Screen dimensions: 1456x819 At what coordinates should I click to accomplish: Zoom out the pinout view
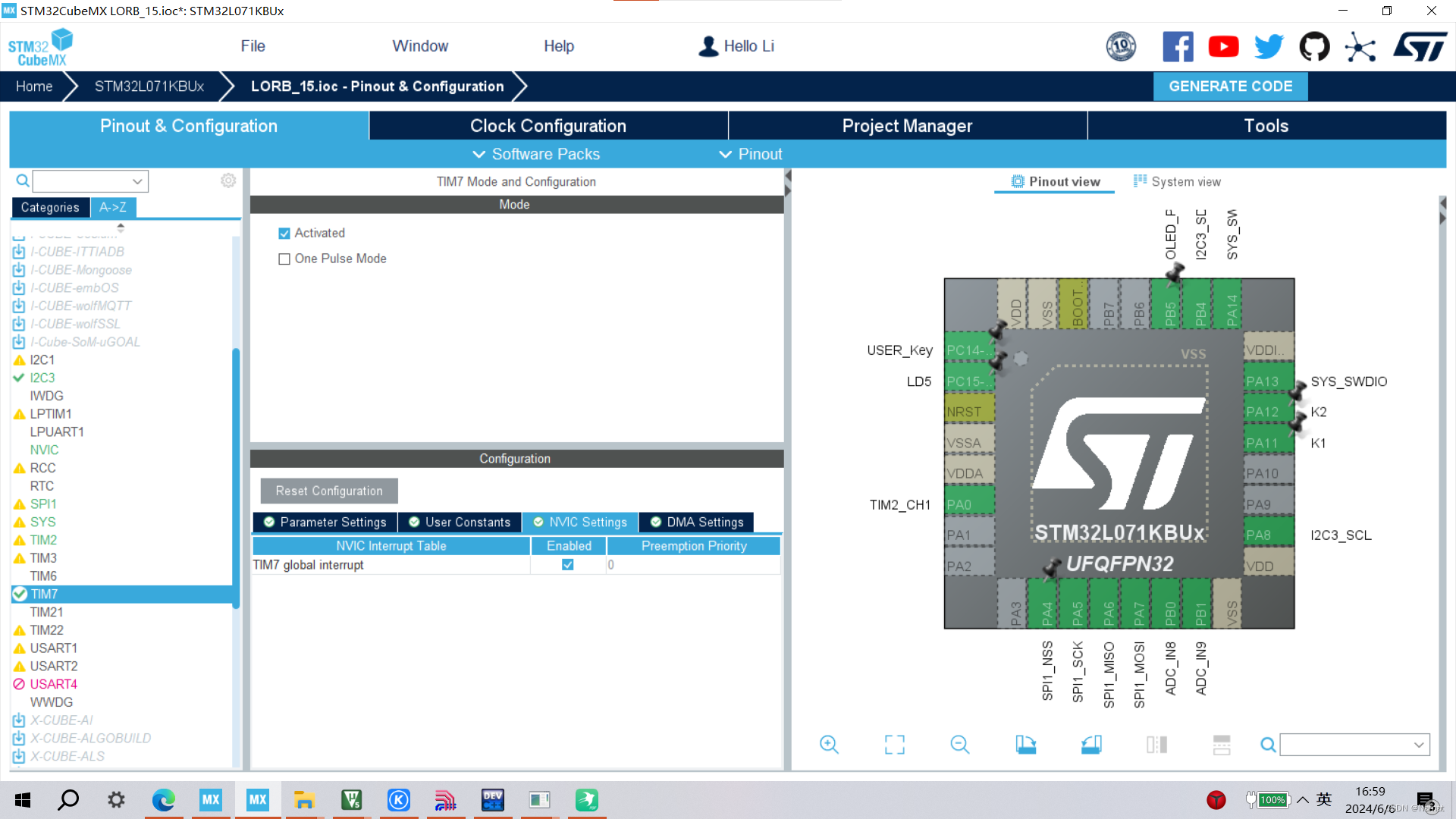[x=960, y=745]
